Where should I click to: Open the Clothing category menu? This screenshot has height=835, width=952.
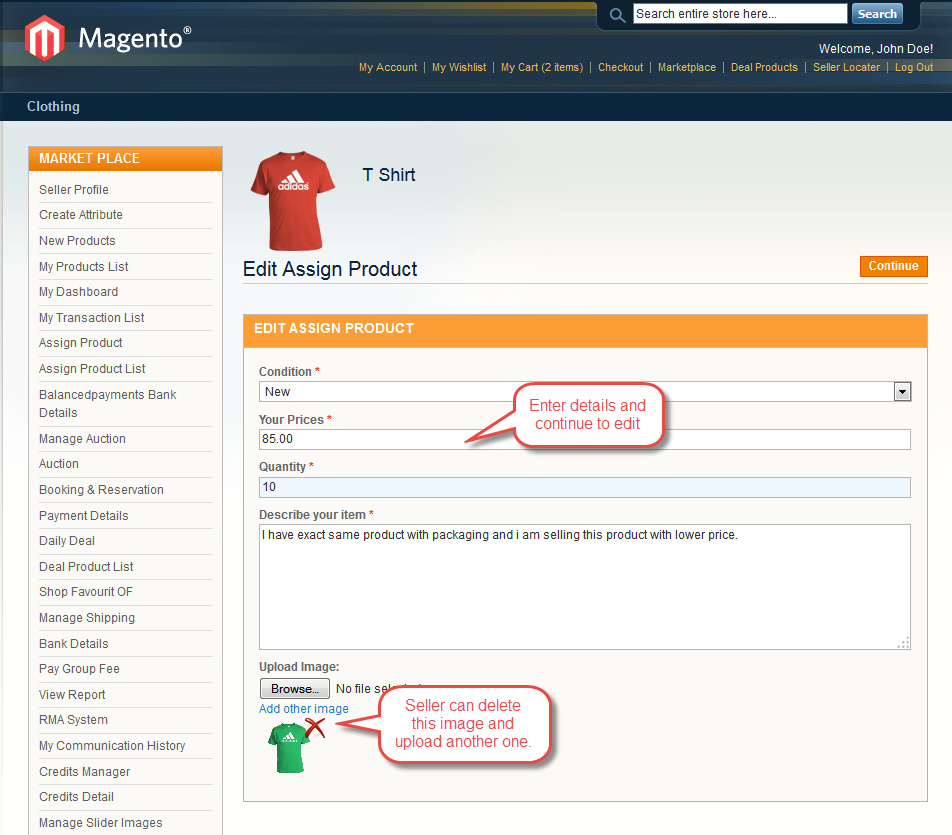[53, 106]
